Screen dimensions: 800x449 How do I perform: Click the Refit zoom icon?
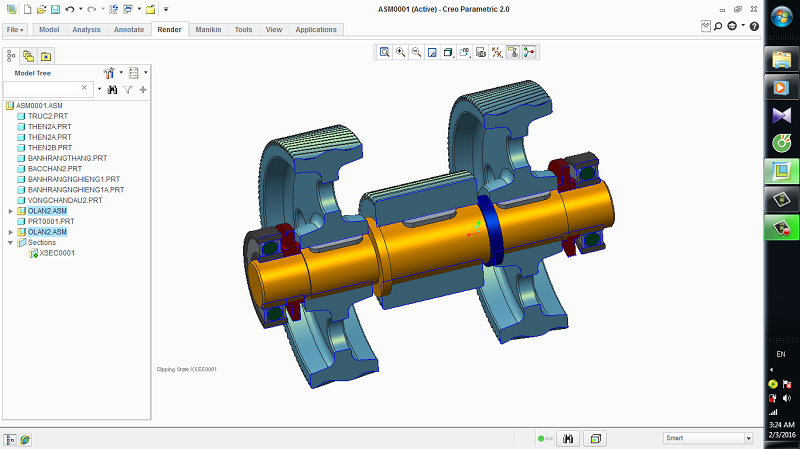coord(384,52)
